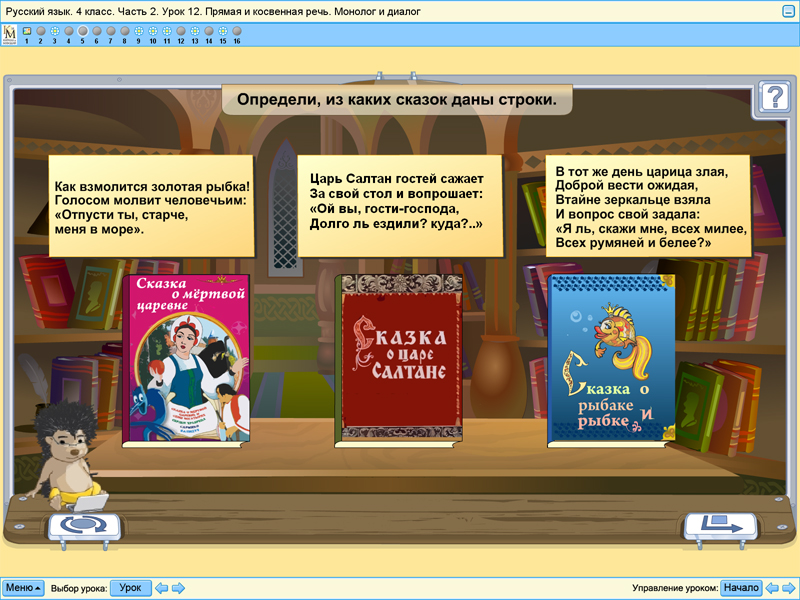Open slide 16 marker
800x600 pixels.
[237, 31]
